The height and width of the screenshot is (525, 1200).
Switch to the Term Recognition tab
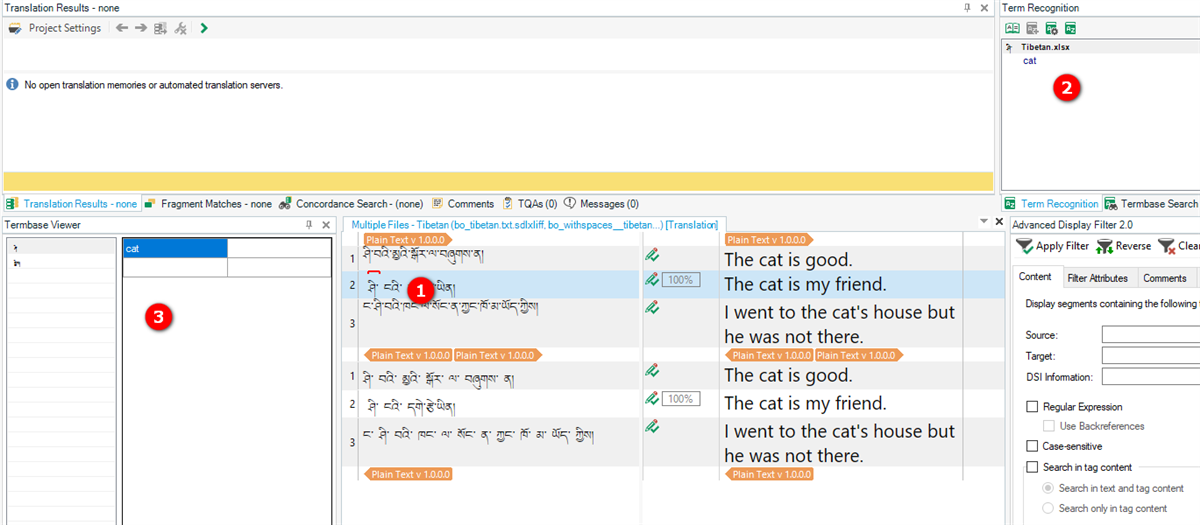pos(1051,204)
